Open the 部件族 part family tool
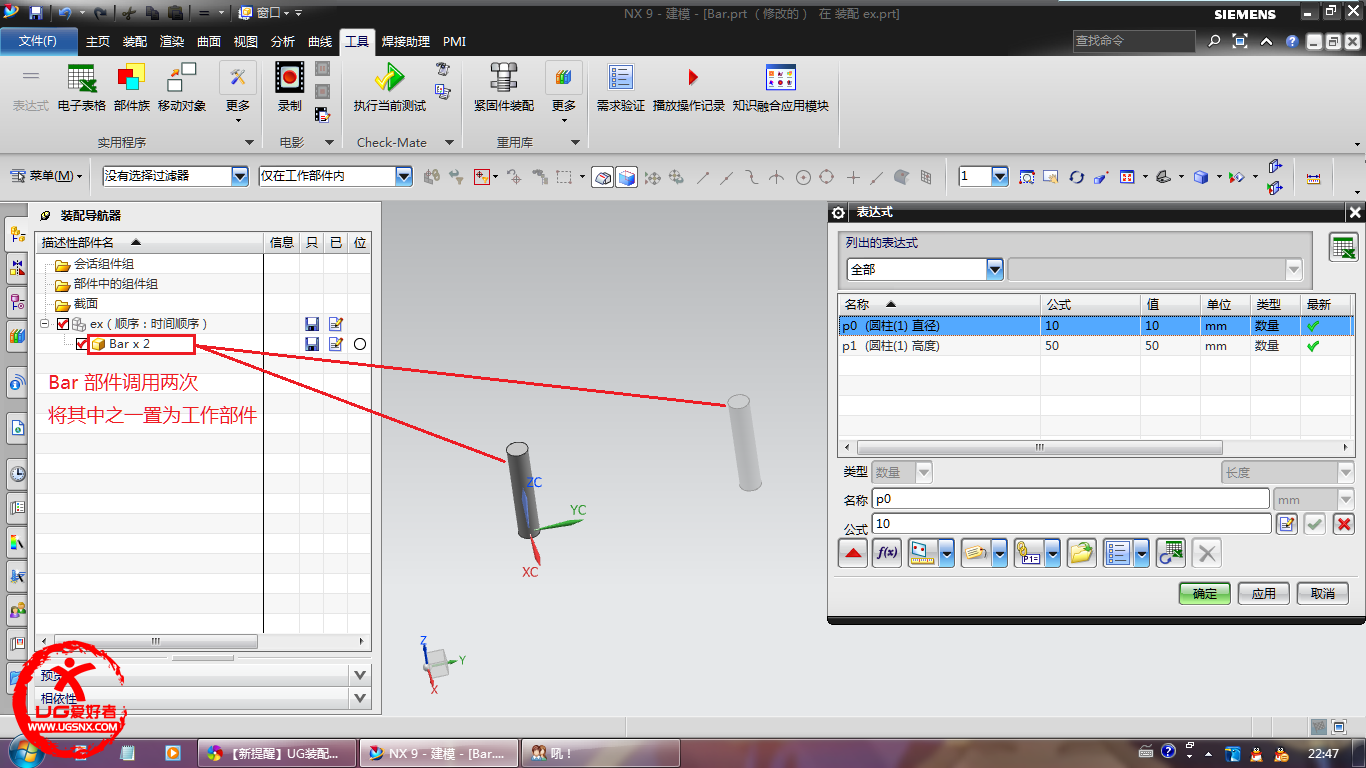 pyautogui.click(x=131, y=88)
